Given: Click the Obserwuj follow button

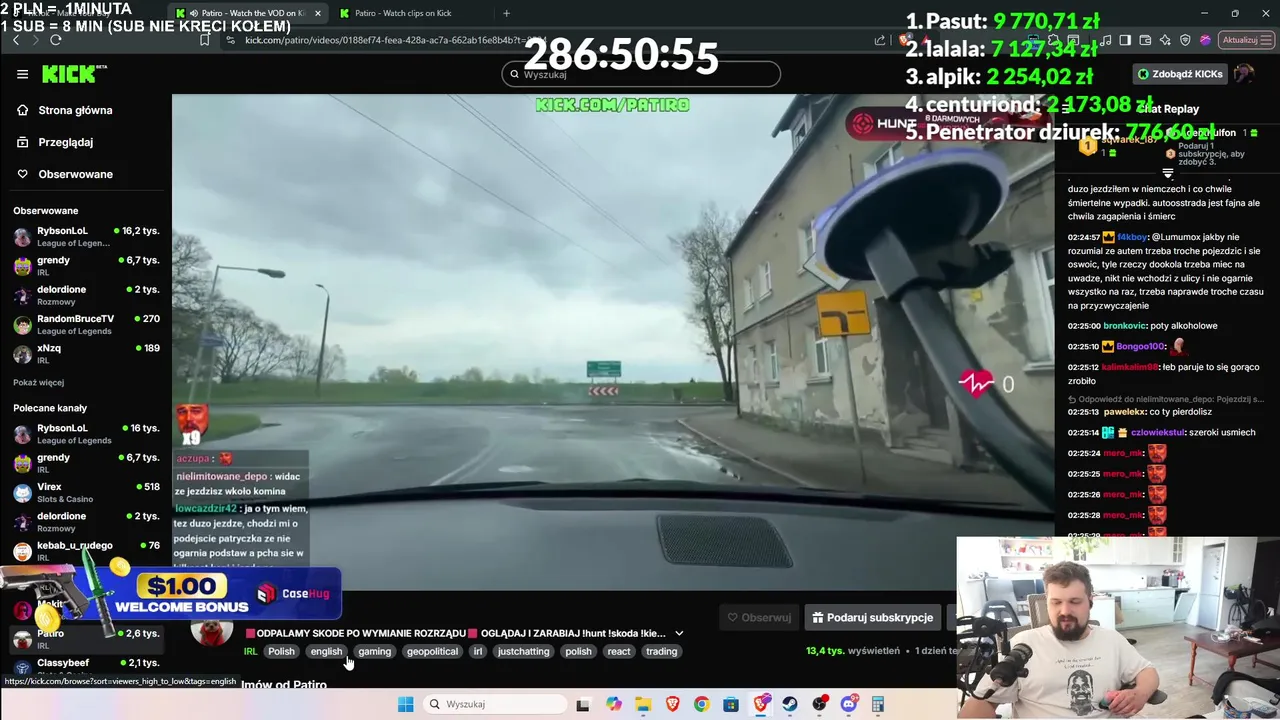Looking at the screenshot, I should (x=759, y=617).
